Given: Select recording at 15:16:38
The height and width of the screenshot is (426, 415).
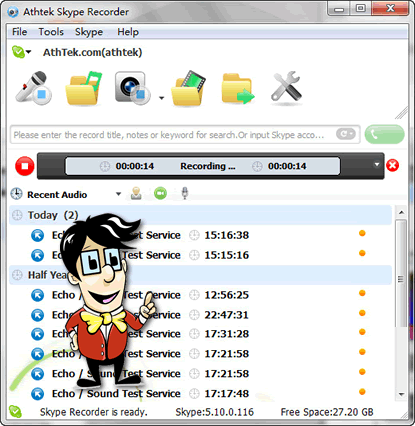Looking at the screenshot, I should click(200, 235).
